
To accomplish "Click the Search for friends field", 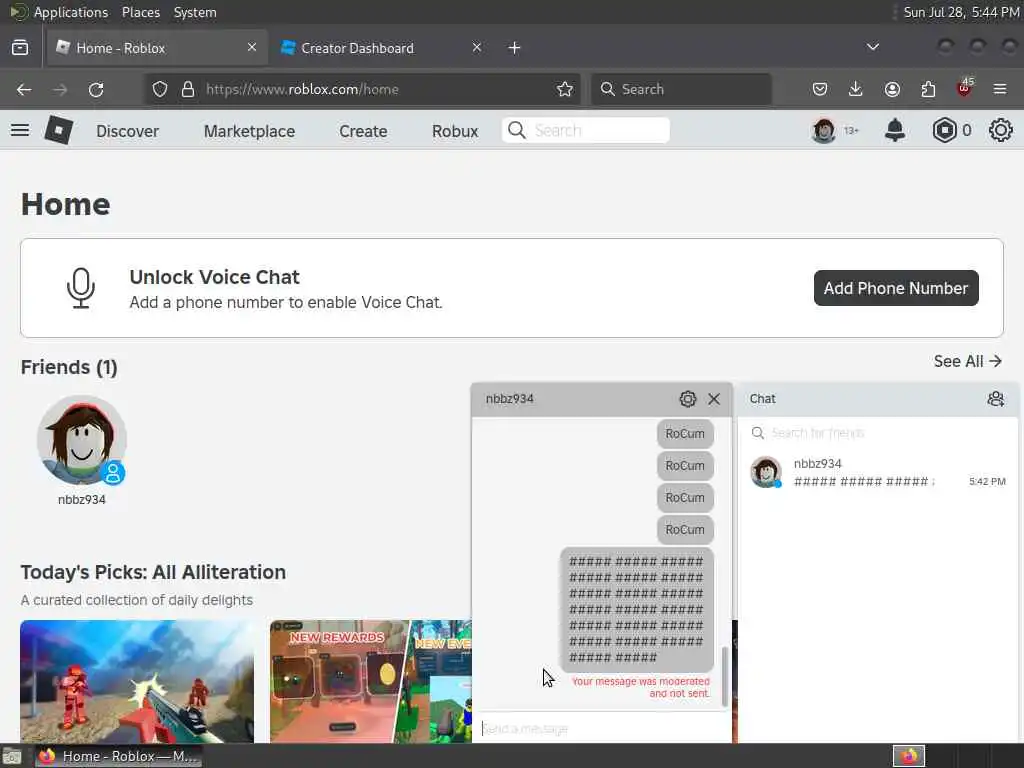I will point(878,433).
